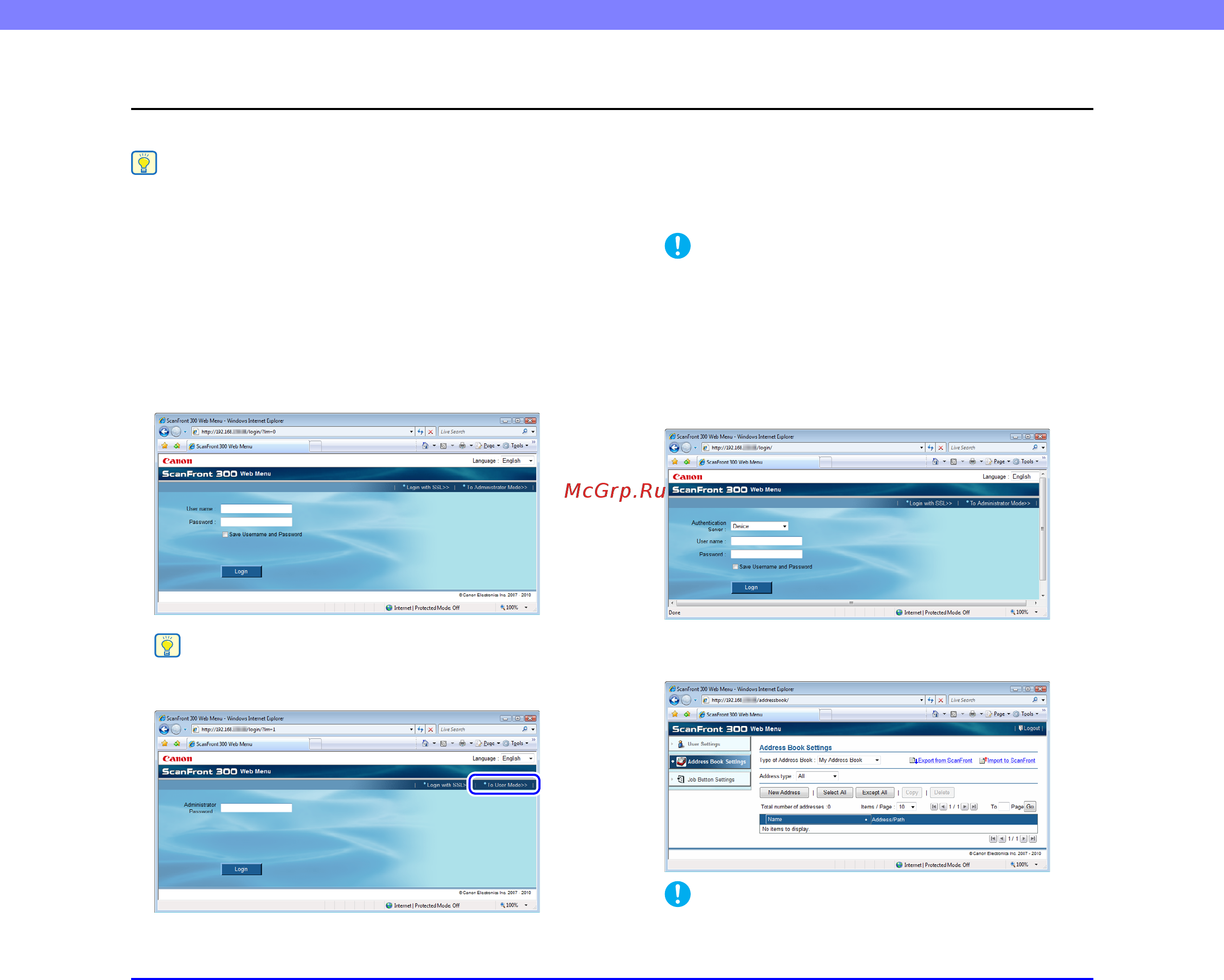The height and width of the screenshot is (980, 1224).
Task: Click ScanFront 300 Web Menu tab in addressbook window
Action: coord(759,714)
